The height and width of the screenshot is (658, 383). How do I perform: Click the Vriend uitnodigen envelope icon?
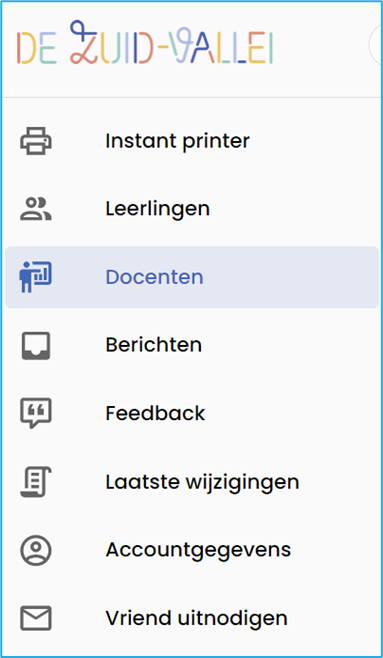click(x=36, y=618)
